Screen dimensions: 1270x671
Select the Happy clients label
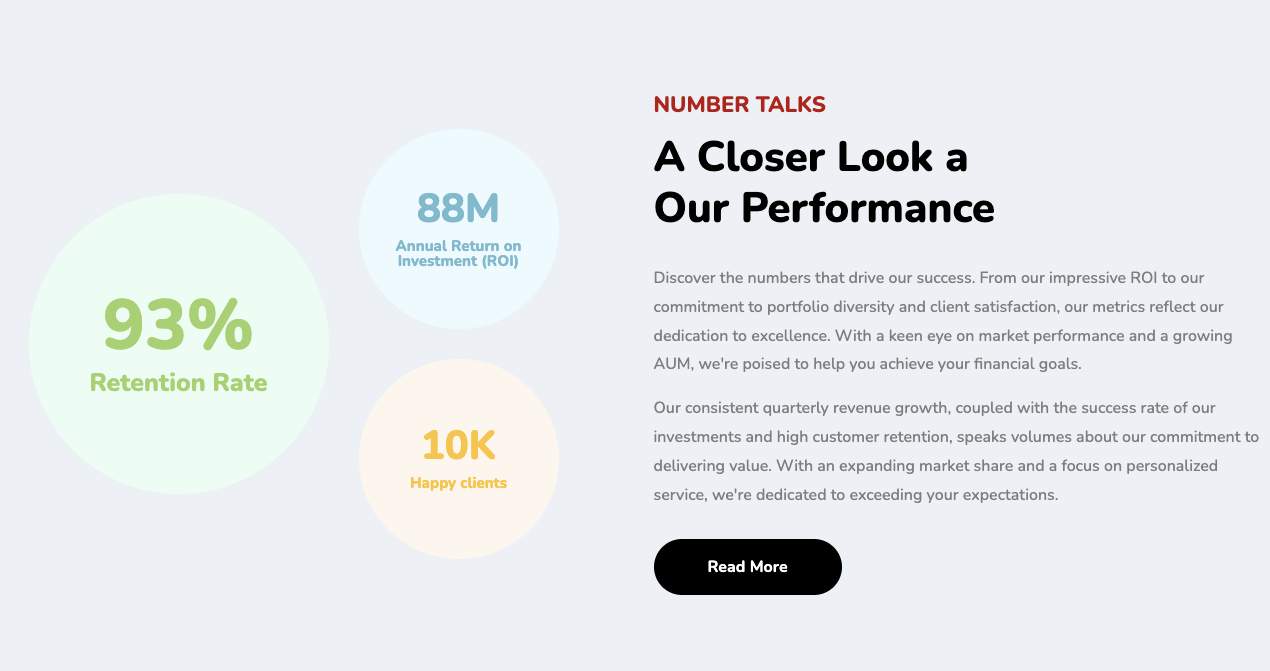[459, 483]
